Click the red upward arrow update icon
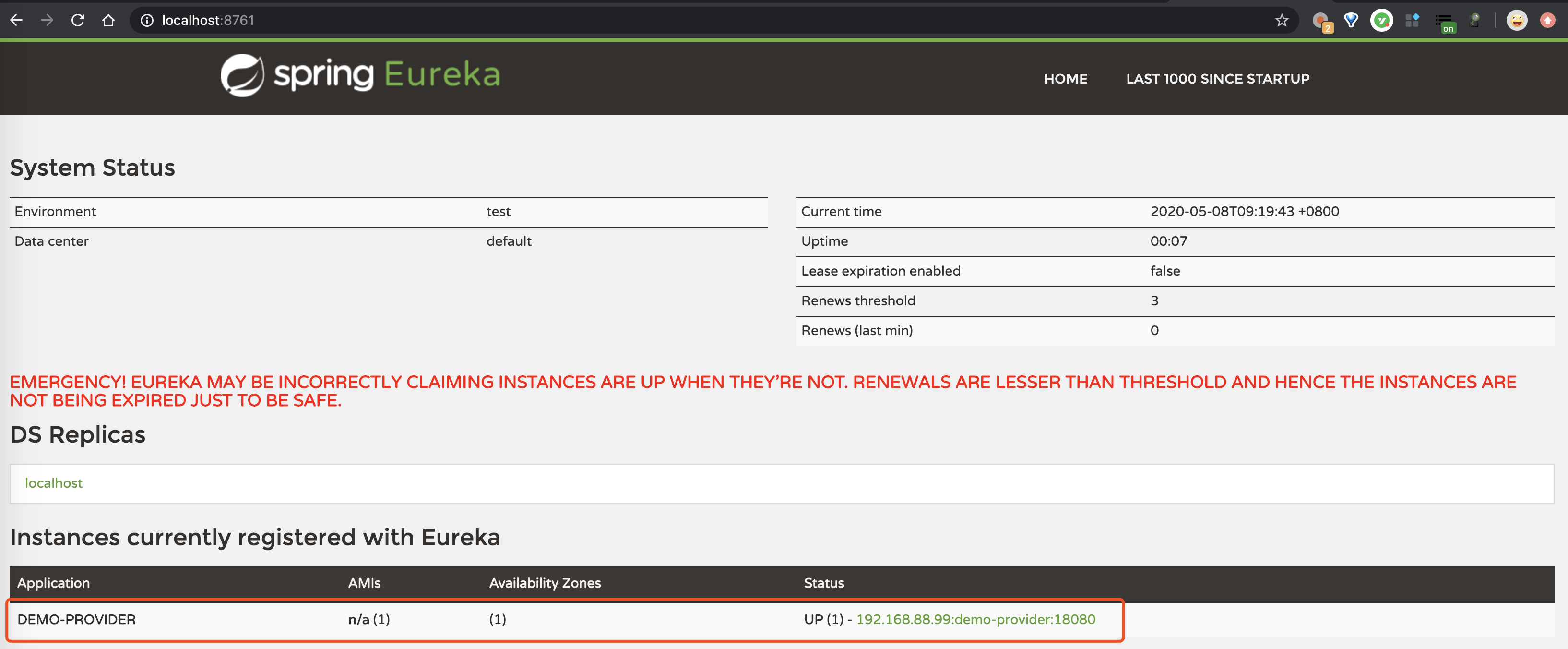This screenshot has height=649, width=1568. (x=1547, y=20)
